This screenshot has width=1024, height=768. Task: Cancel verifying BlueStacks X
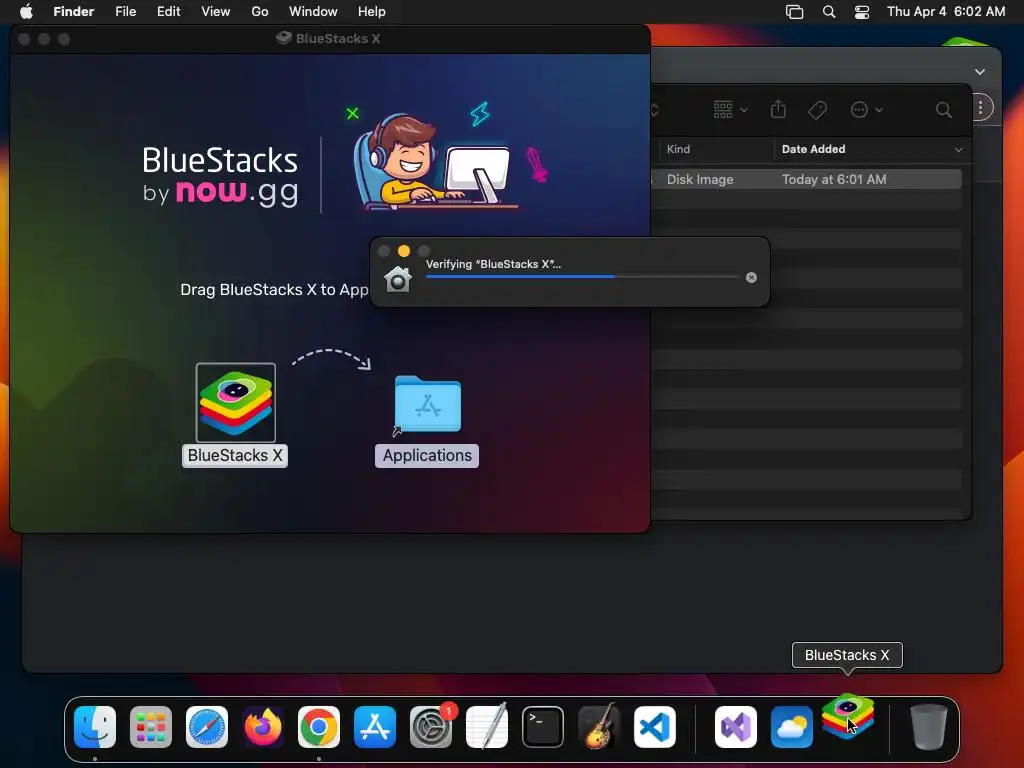coord(751,278)
